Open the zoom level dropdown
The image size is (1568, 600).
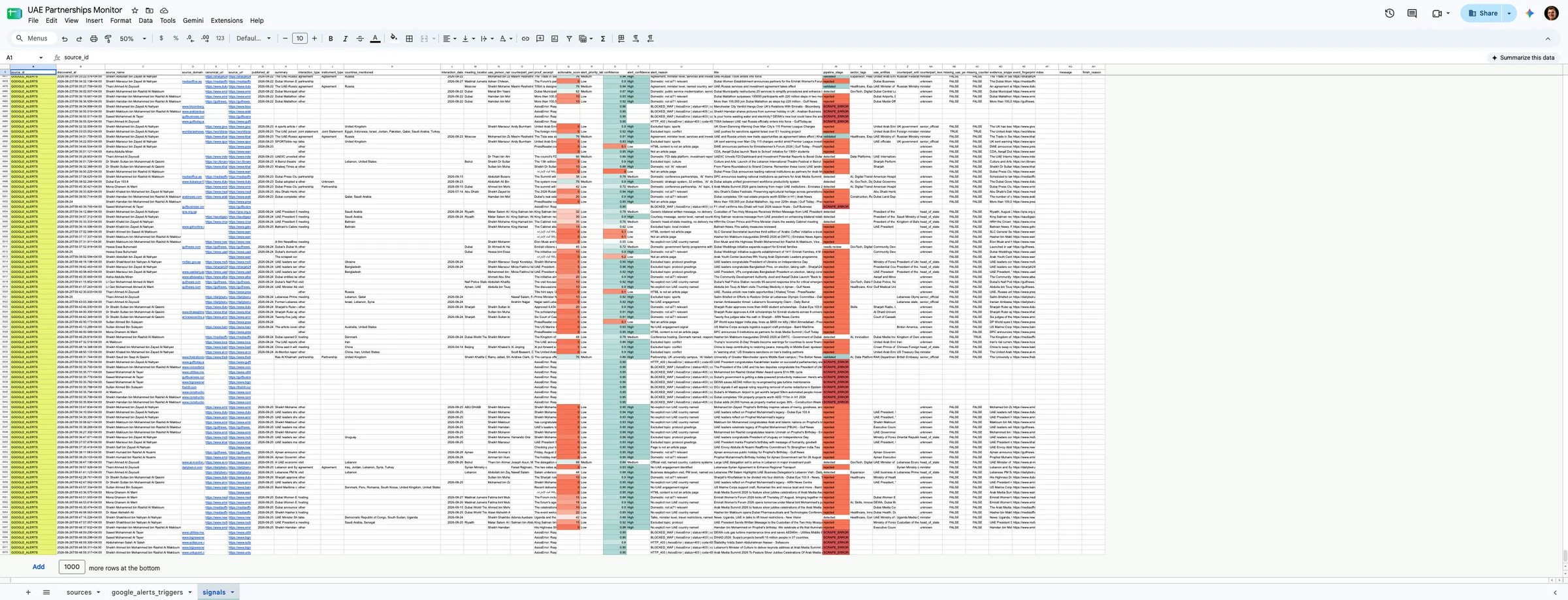click(132, 39)
